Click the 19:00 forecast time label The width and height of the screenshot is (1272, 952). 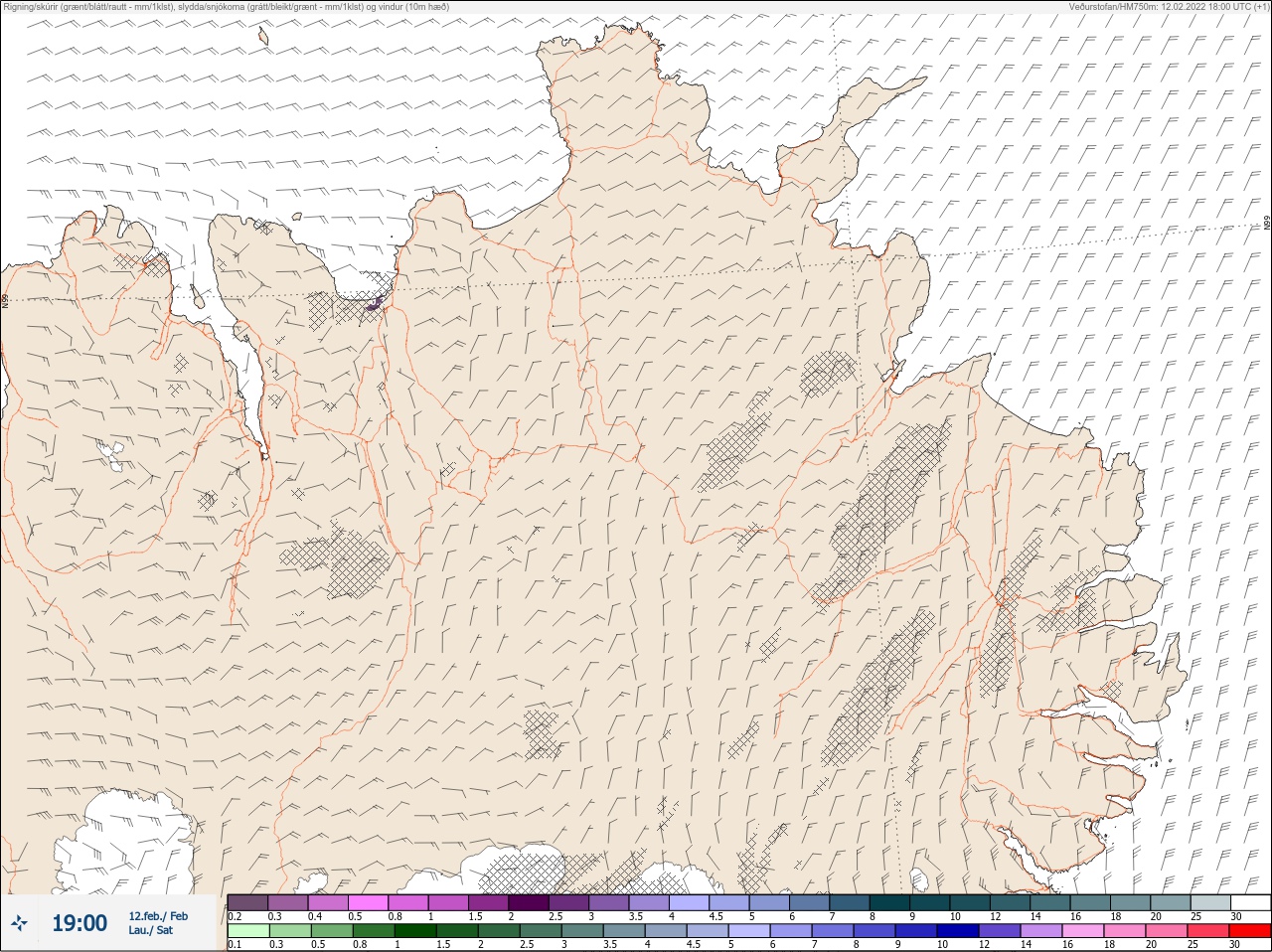(79, 923)
